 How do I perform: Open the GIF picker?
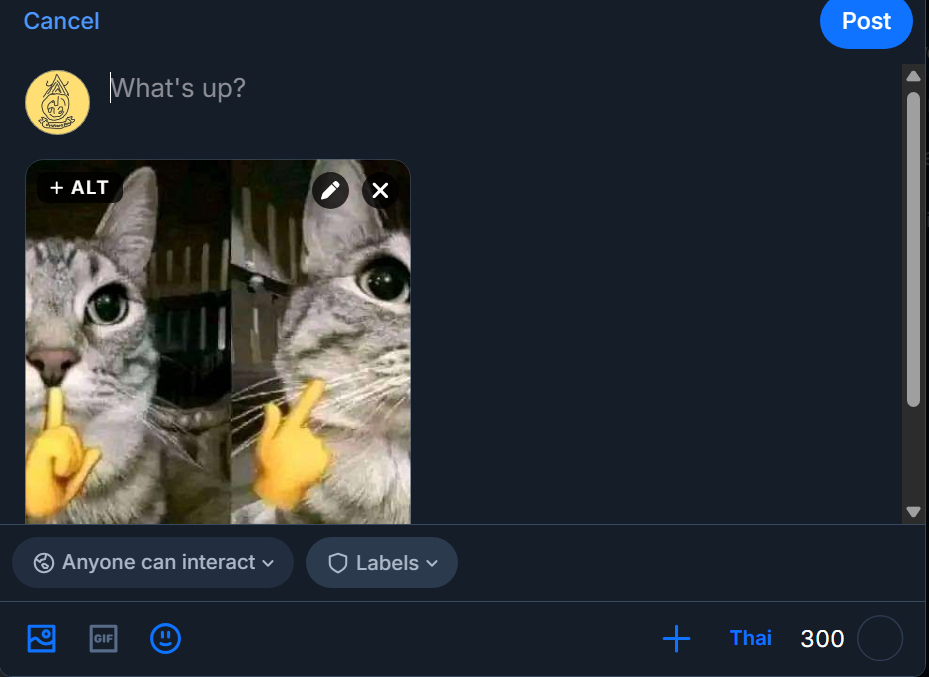[103, 638]
